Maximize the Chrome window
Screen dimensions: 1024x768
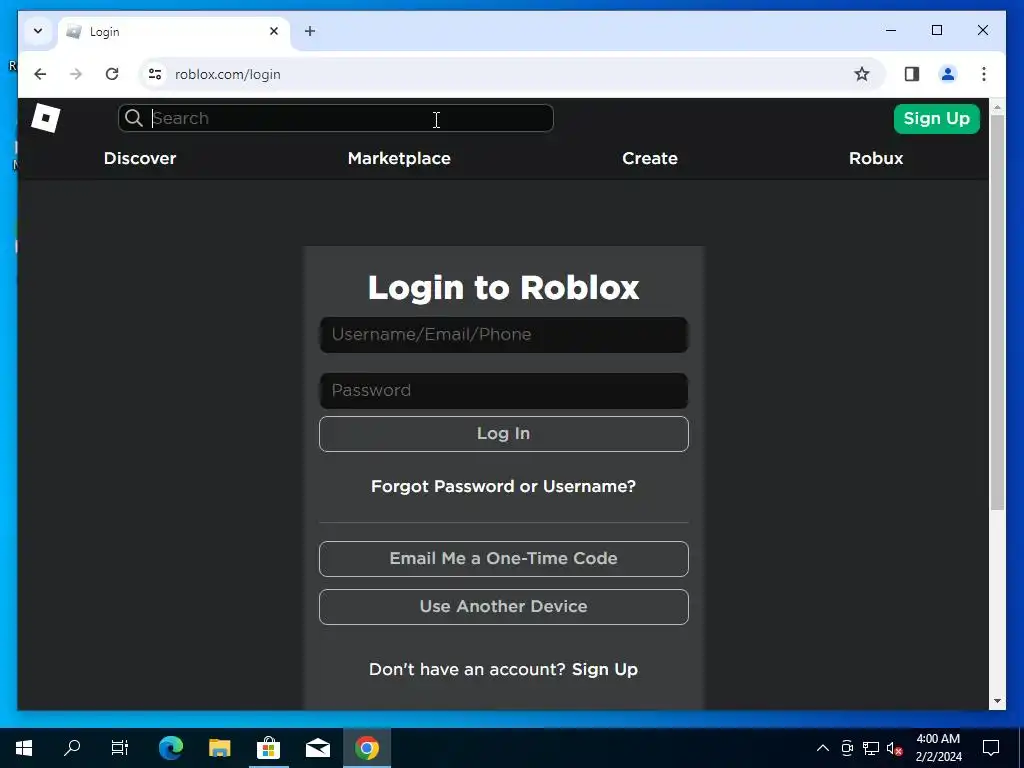(936, 30)
